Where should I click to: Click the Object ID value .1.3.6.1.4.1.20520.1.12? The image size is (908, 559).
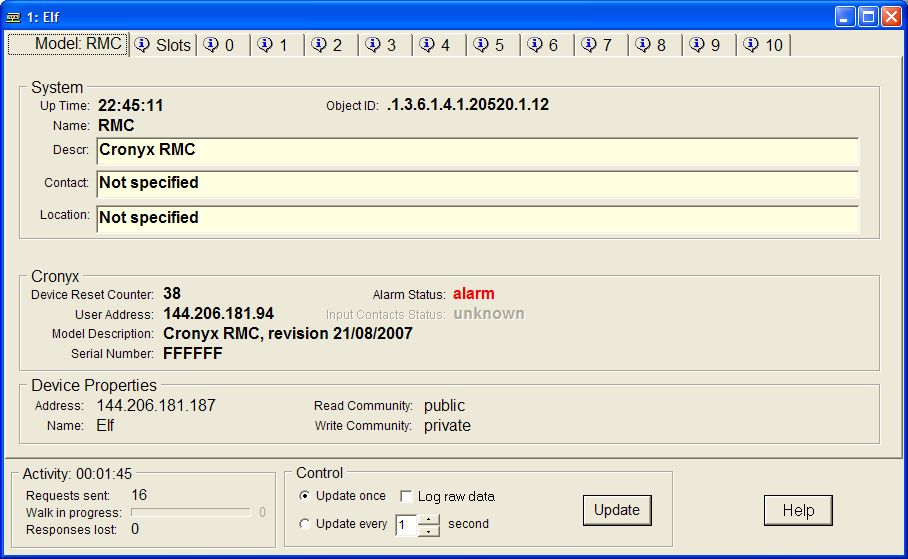click(468, 105)
